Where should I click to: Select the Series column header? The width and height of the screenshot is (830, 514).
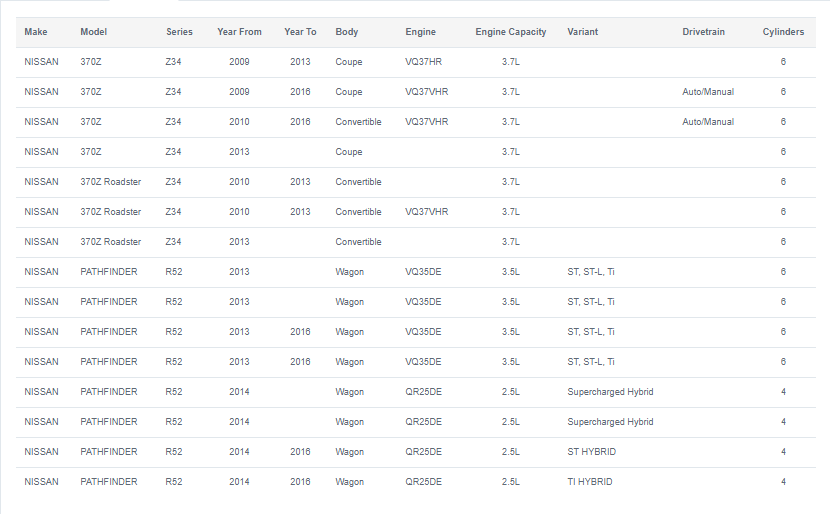[179, 32]
